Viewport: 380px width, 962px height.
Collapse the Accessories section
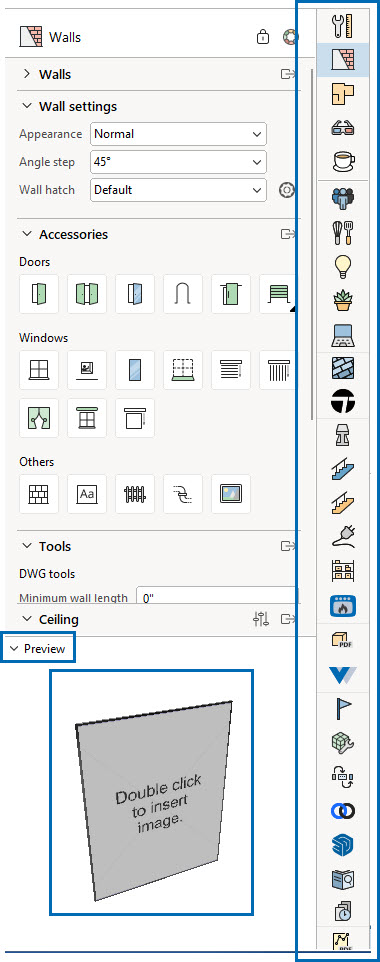pyautogui.click(x=26, y=234)
